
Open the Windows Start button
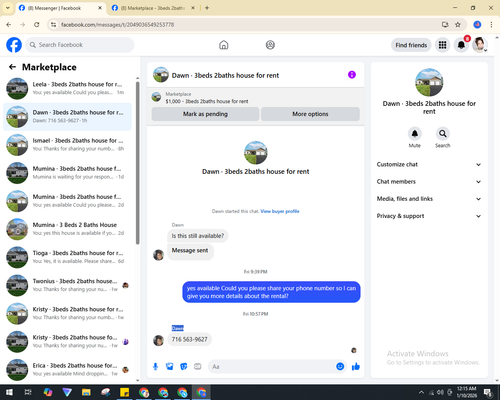point(9,392)
